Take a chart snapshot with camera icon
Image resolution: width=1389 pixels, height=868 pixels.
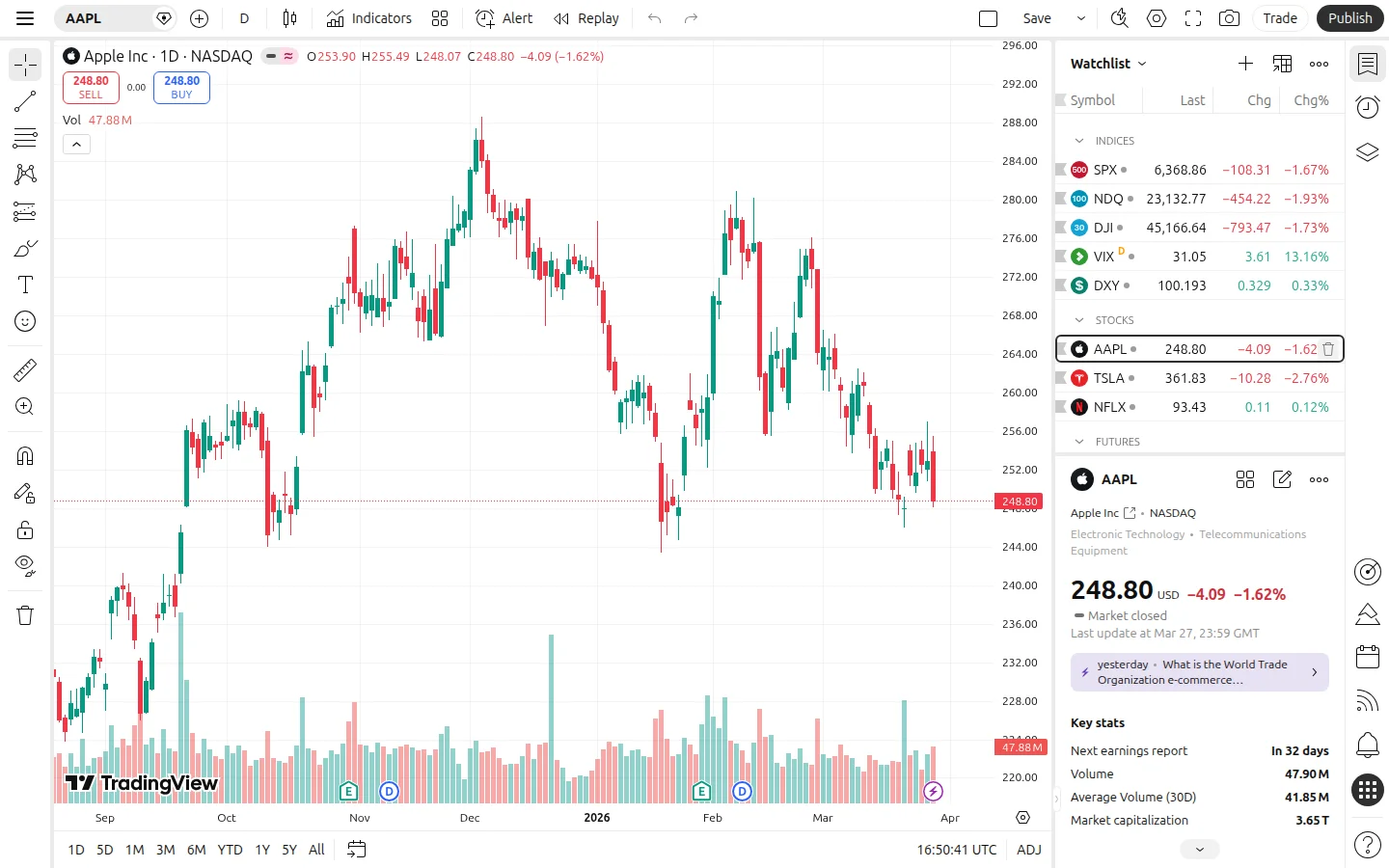click(1229, 18)
